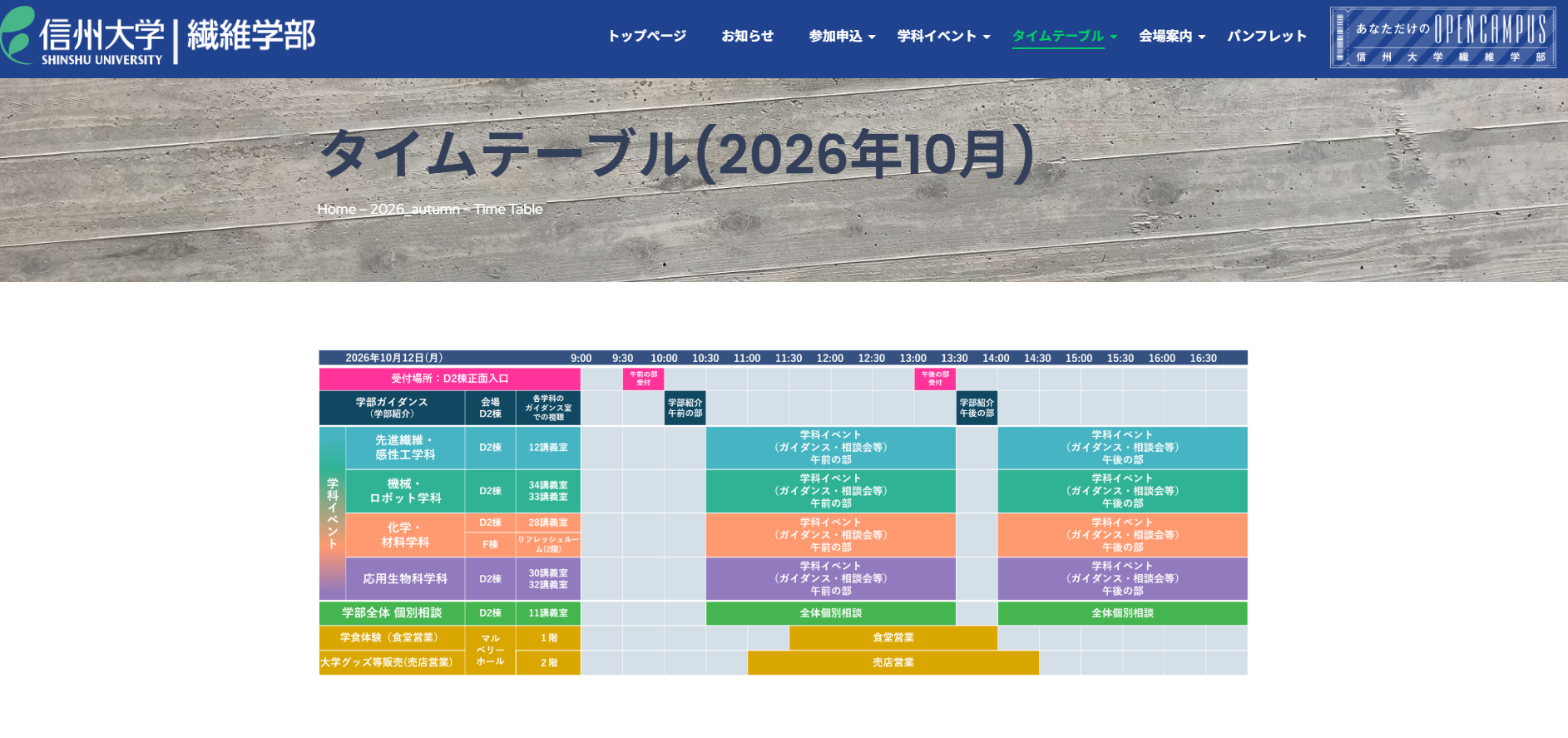Screen dimensions: 1568x738
Task: Open the お知らせ page
Action: 748,36
